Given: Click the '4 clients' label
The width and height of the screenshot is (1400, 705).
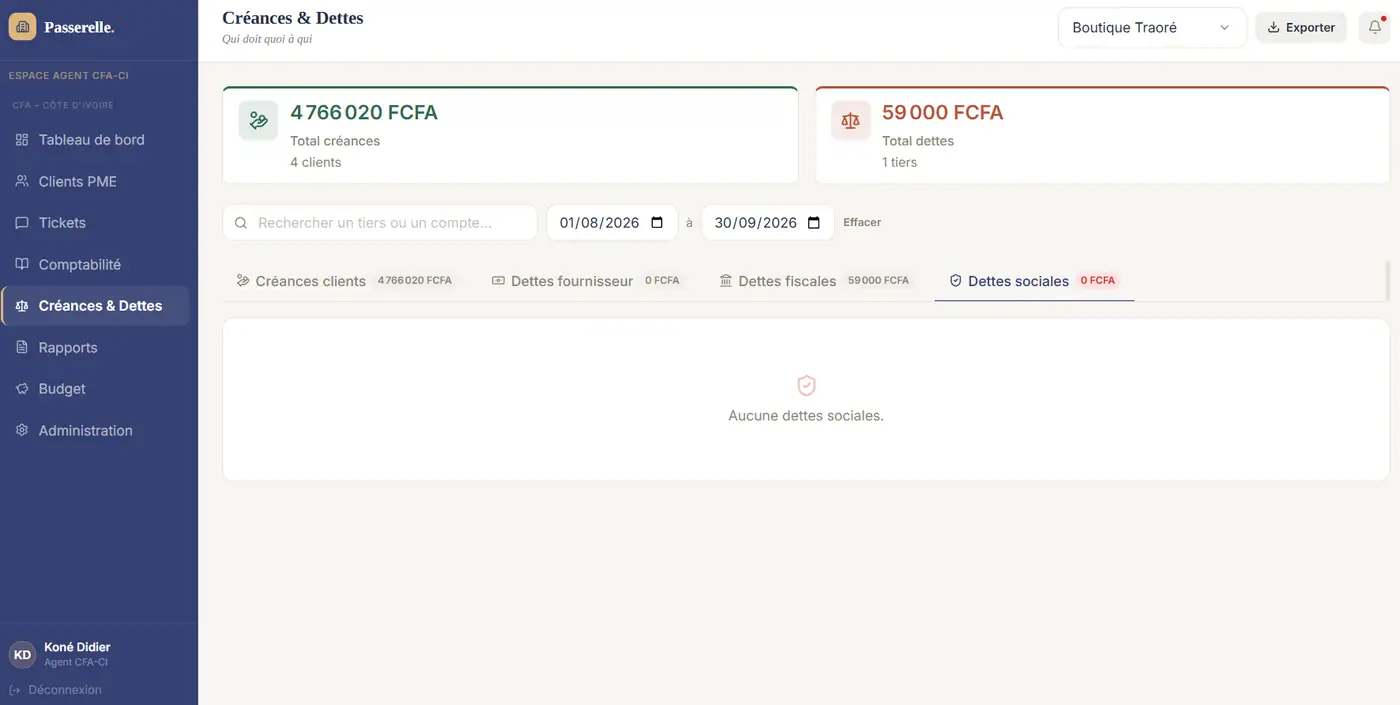Looking at the screenshot, I should (x=316, y=162).
